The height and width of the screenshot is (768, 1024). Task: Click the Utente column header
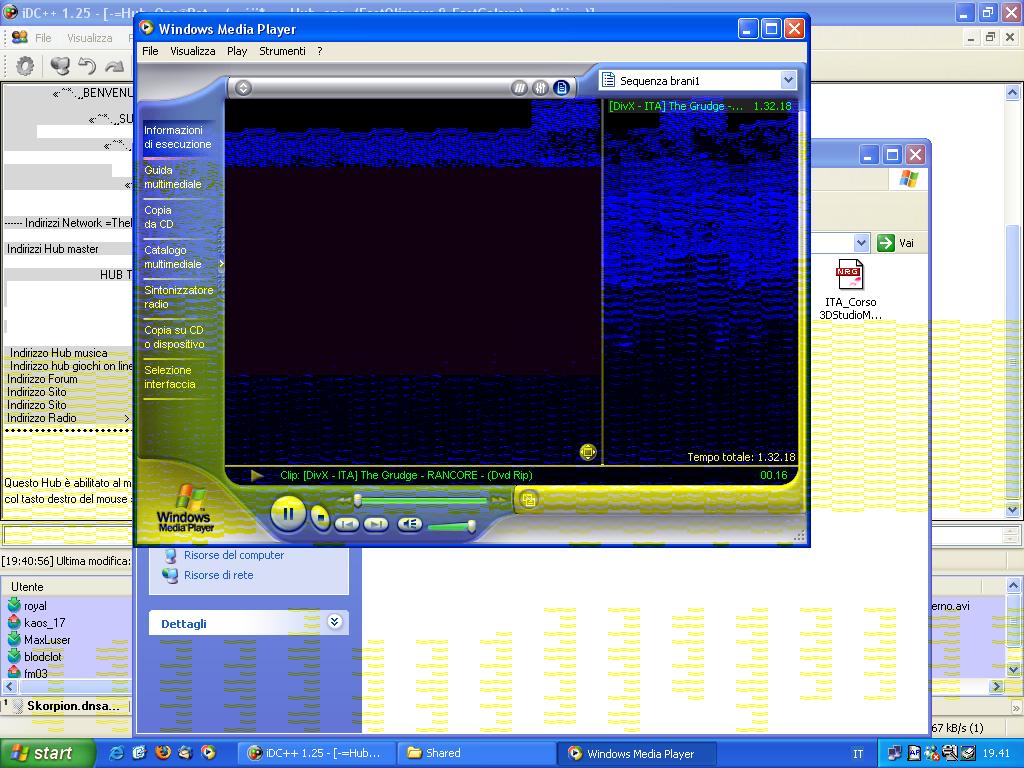(x=68, y=586)
